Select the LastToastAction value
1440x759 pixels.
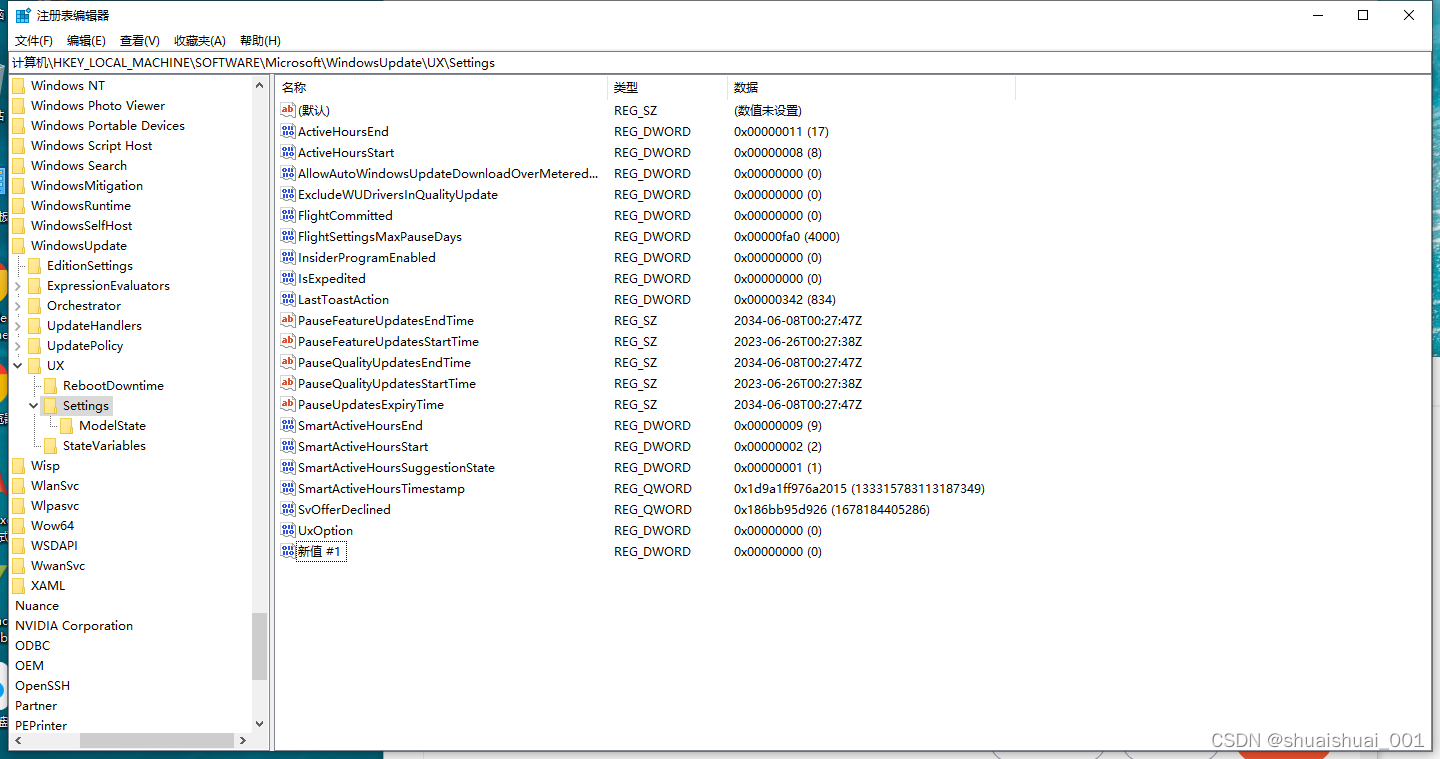pyautogui.click(x=343, y=299)
